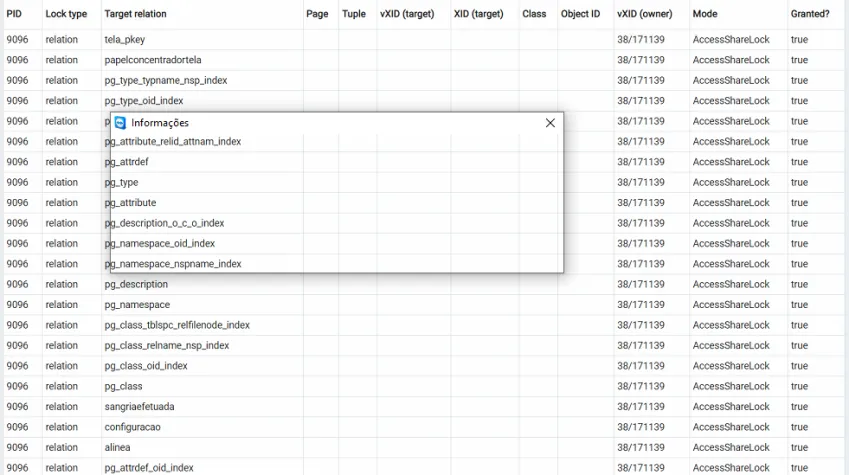
Task: Select the pg_class_oid_index cell
Action: point(202,366)
